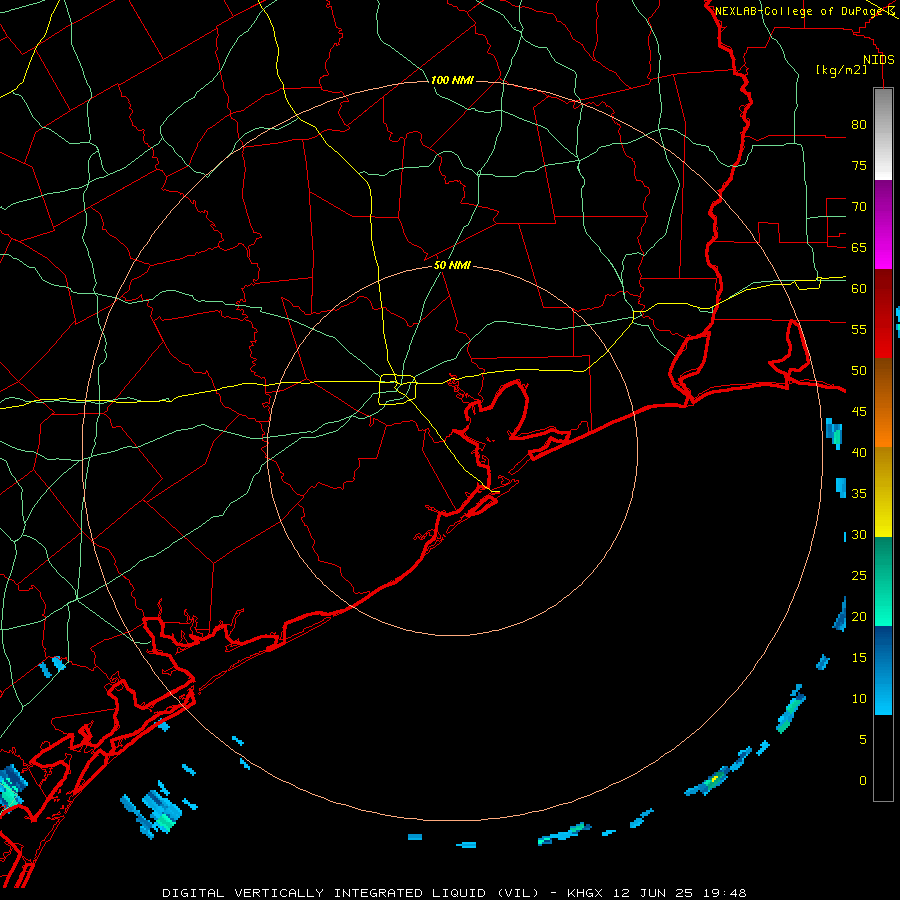Pick the gray-white segment of the color bar

click(x=883, y=134)
